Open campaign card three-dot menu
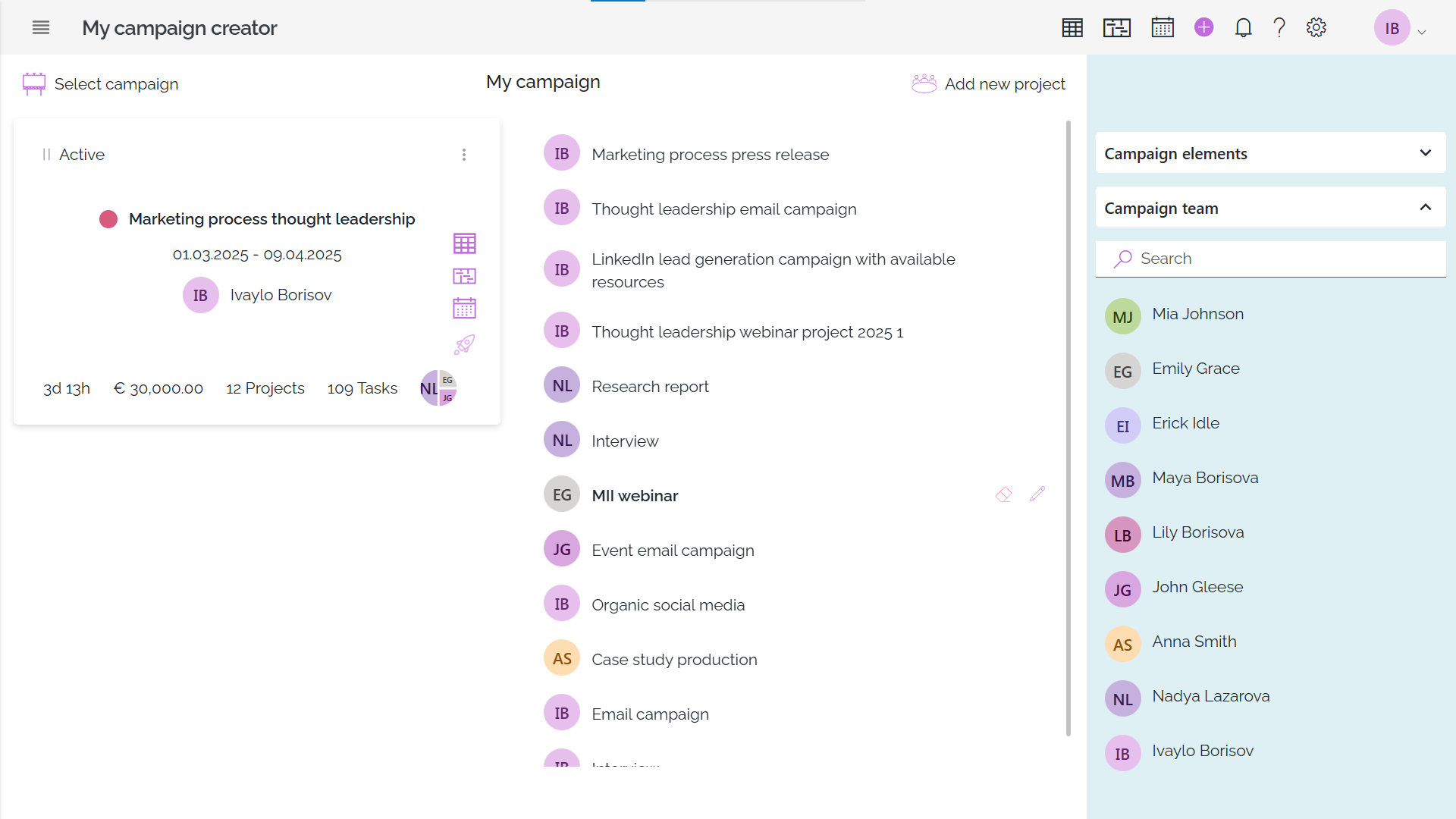1456x819 pixels. (x=464, y=155)
